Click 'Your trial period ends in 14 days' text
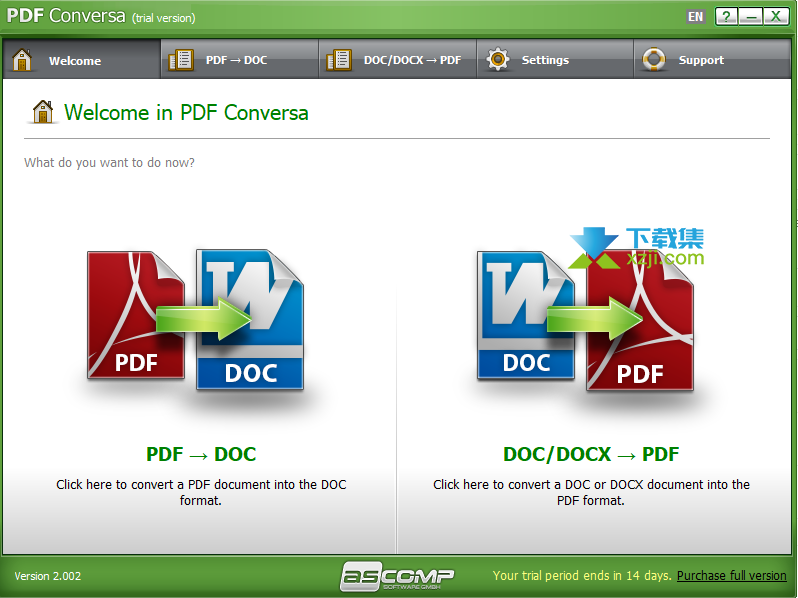Image resolution: width=798 pixels, height=598 pixels. pyautogui.click(x=582, y=576)
